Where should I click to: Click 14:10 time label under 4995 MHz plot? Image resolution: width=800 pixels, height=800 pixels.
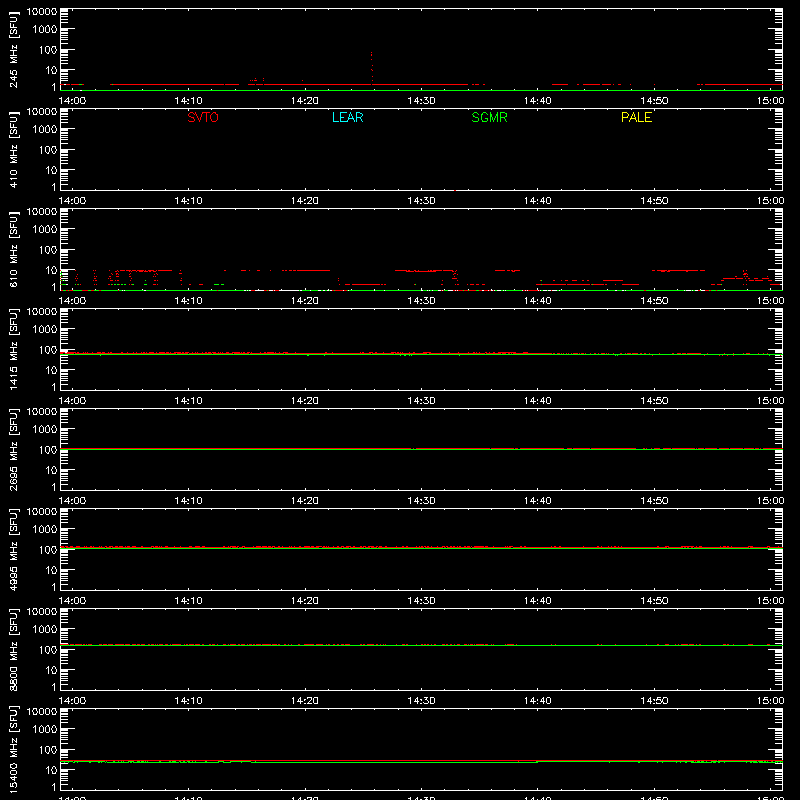coord(188,601)
